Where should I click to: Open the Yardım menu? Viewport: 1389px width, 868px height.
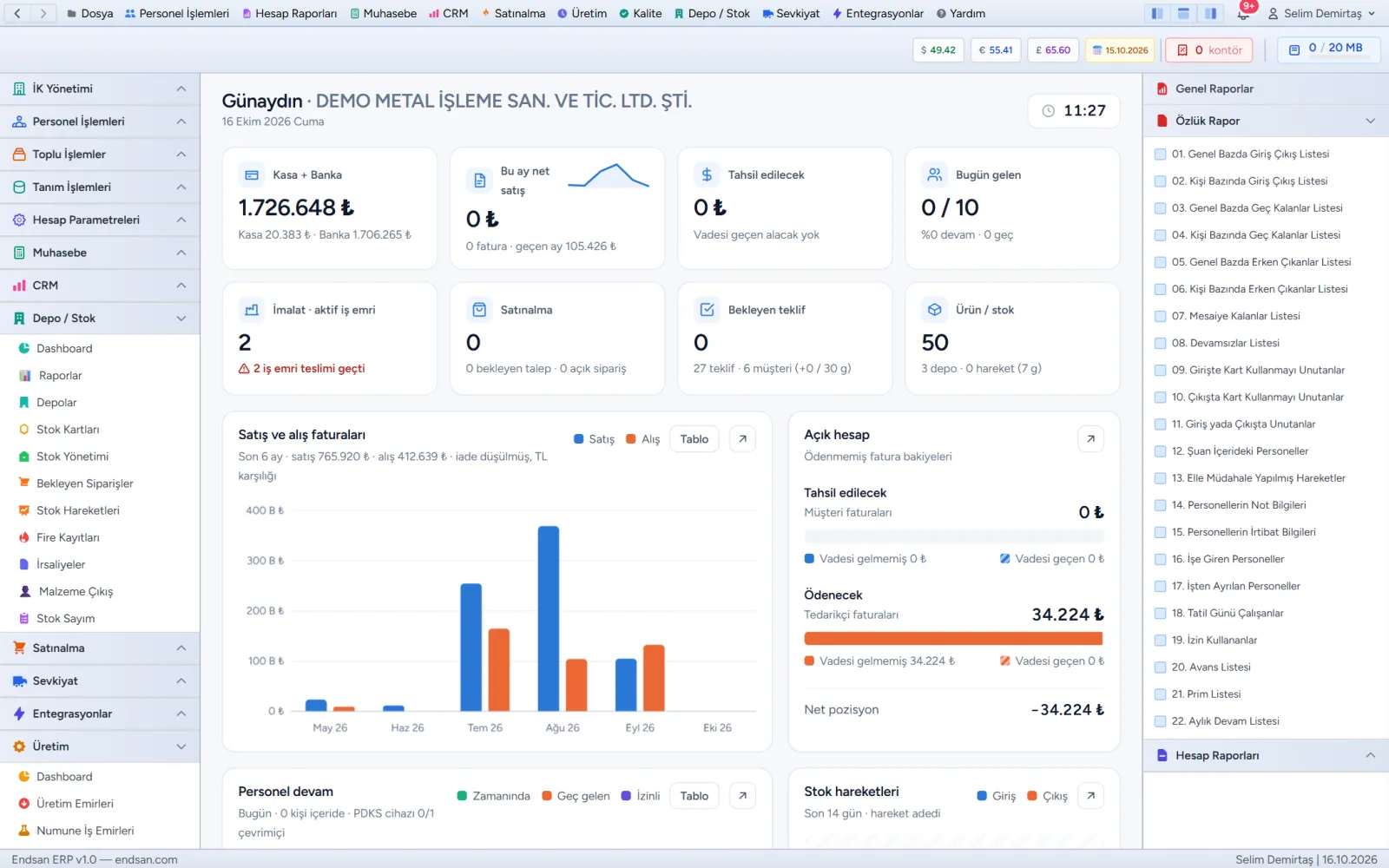(960, 13)
